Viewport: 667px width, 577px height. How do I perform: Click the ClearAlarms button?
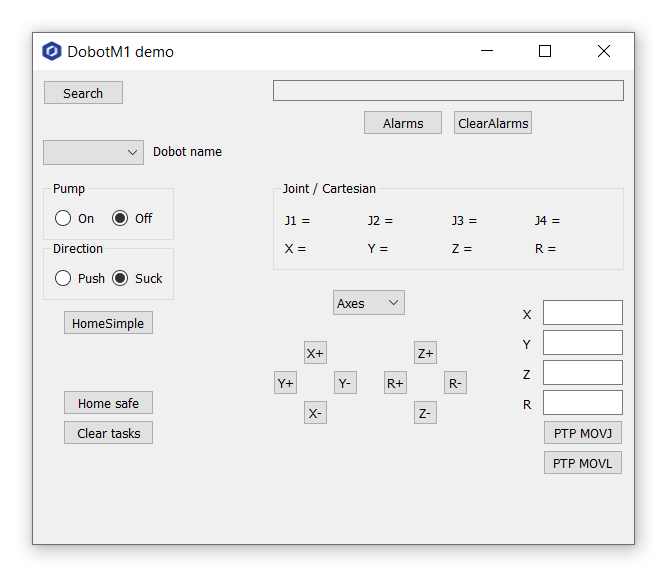[x=493, y=123]
